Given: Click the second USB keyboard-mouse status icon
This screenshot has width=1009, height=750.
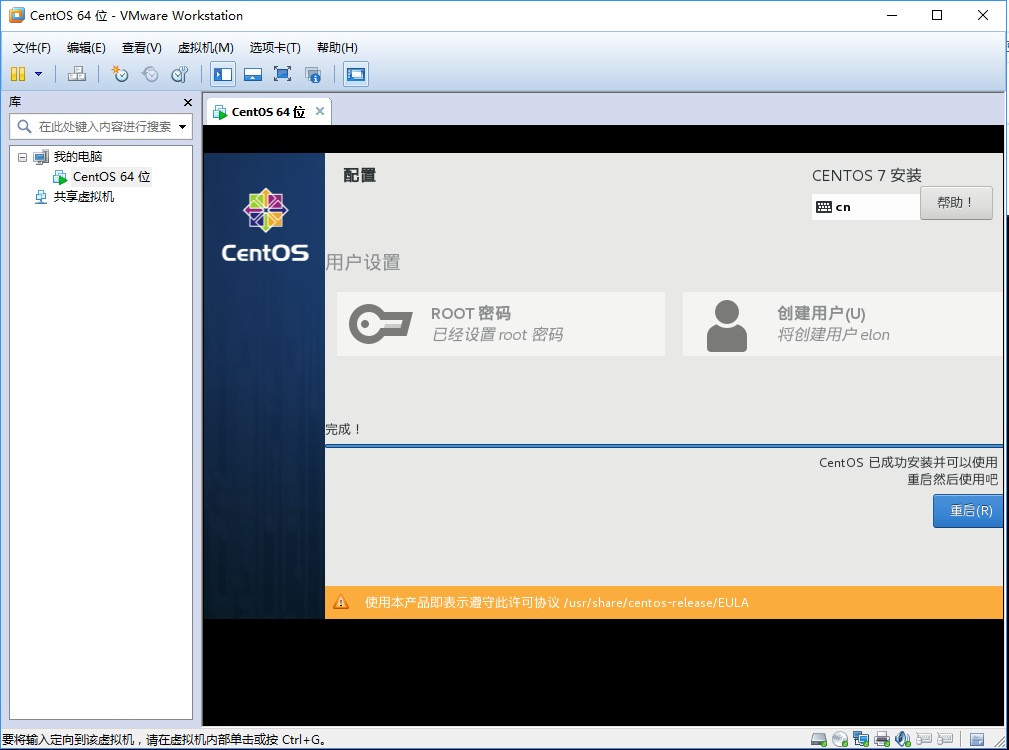Looking at the screenshot, I should 945,740.
